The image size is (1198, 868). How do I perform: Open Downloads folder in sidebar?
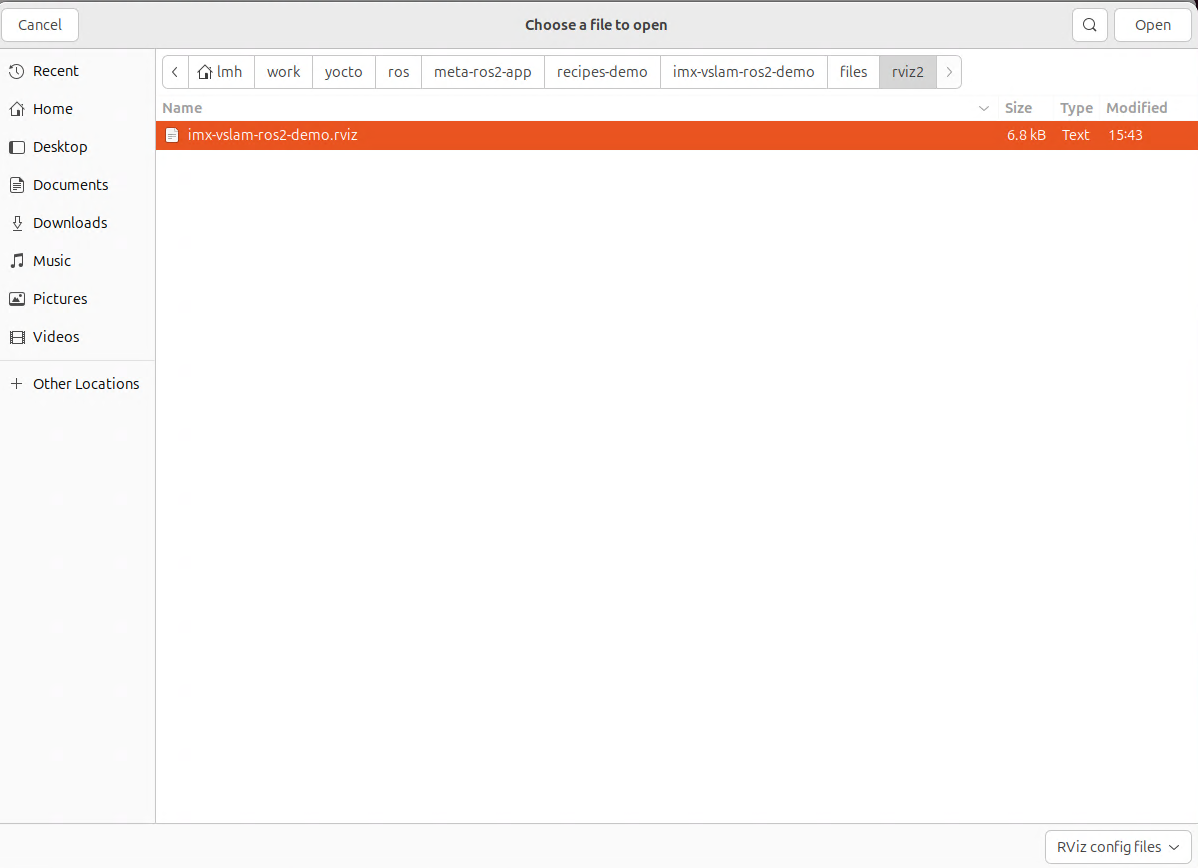click(70, 223)
